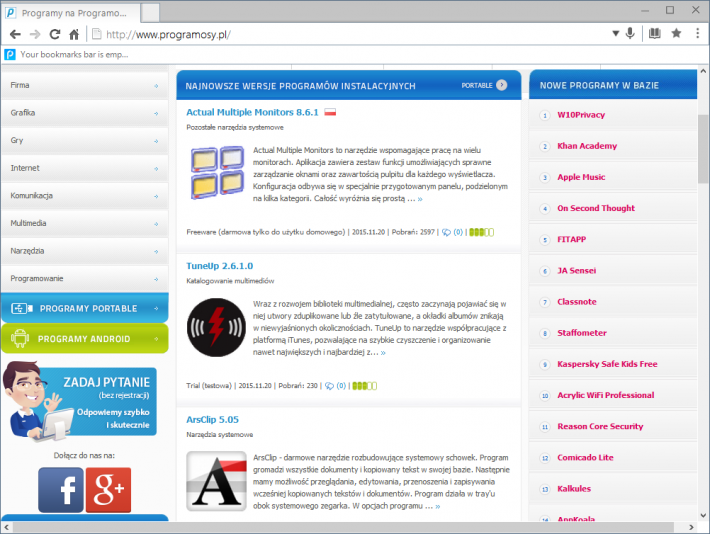Click the ArsClip letter A program icon
The width and height of the screenshot is (710, 534).
click(216, 481)
